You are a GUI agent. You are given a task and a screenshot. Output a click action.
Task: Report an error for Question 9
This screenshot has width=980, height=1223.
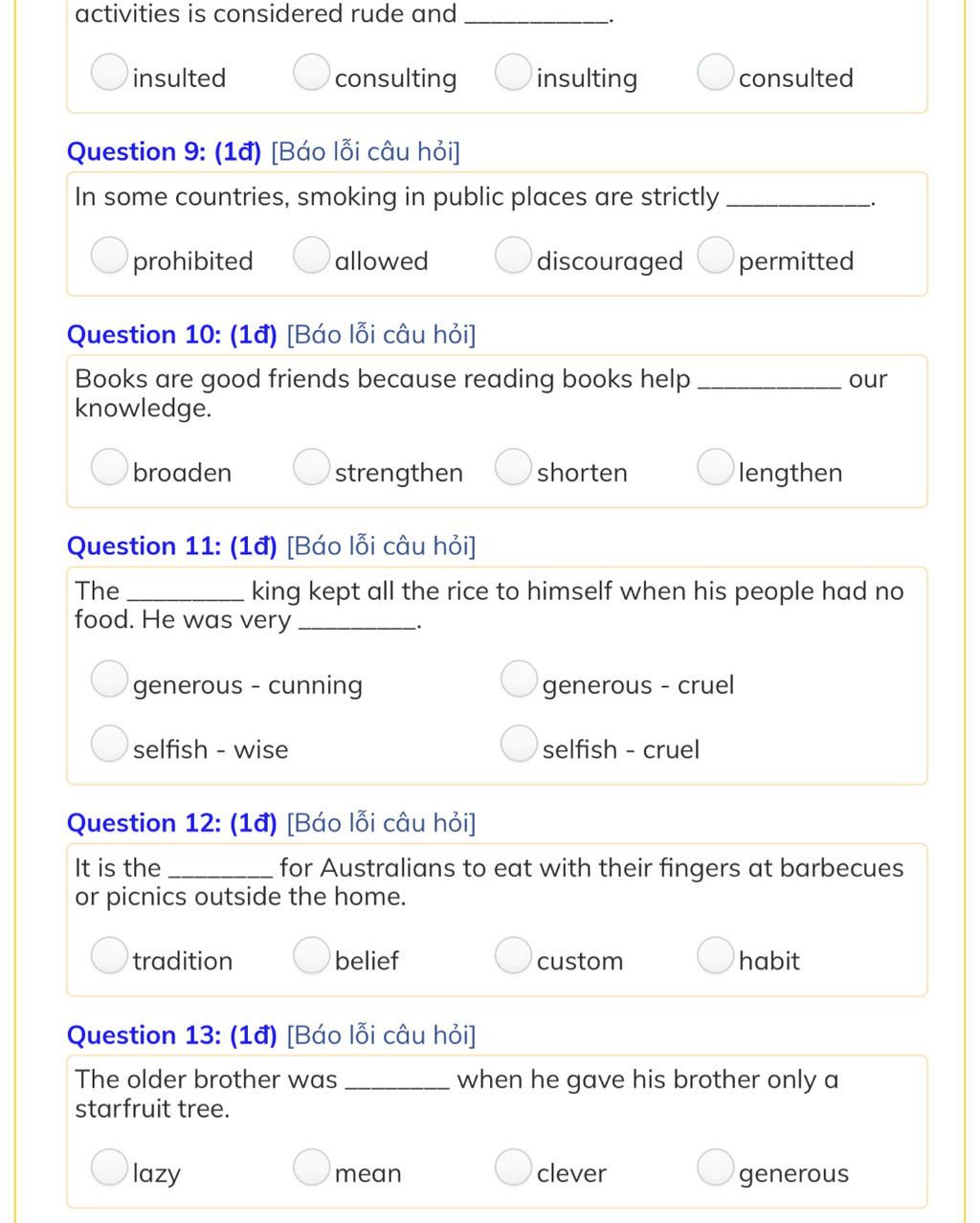click(x=365, y=152)
